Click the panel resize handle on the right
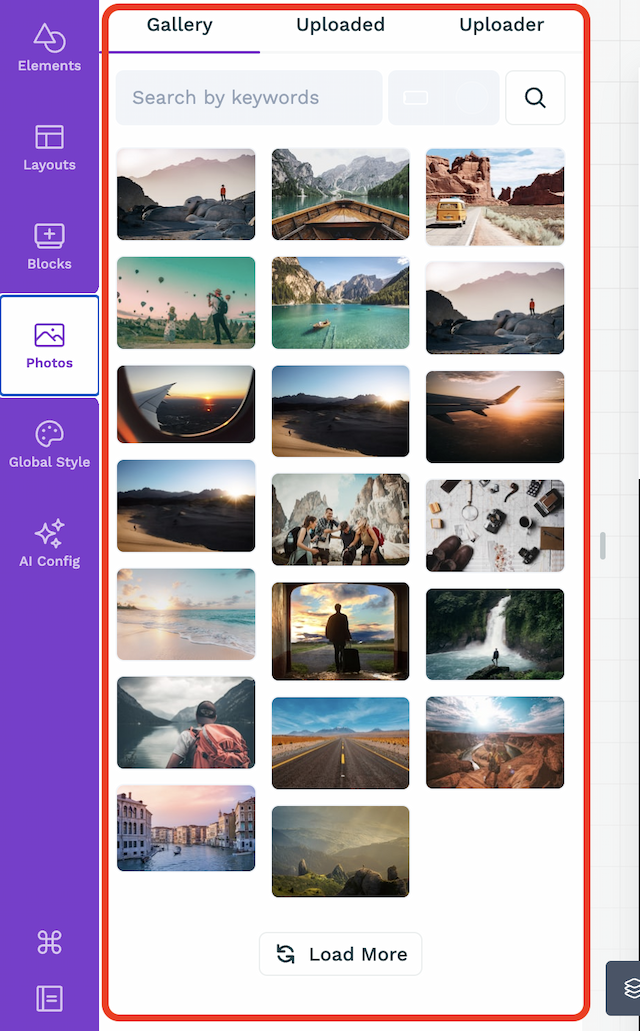Screen dimensions: 640x1031 coord(603,546)
